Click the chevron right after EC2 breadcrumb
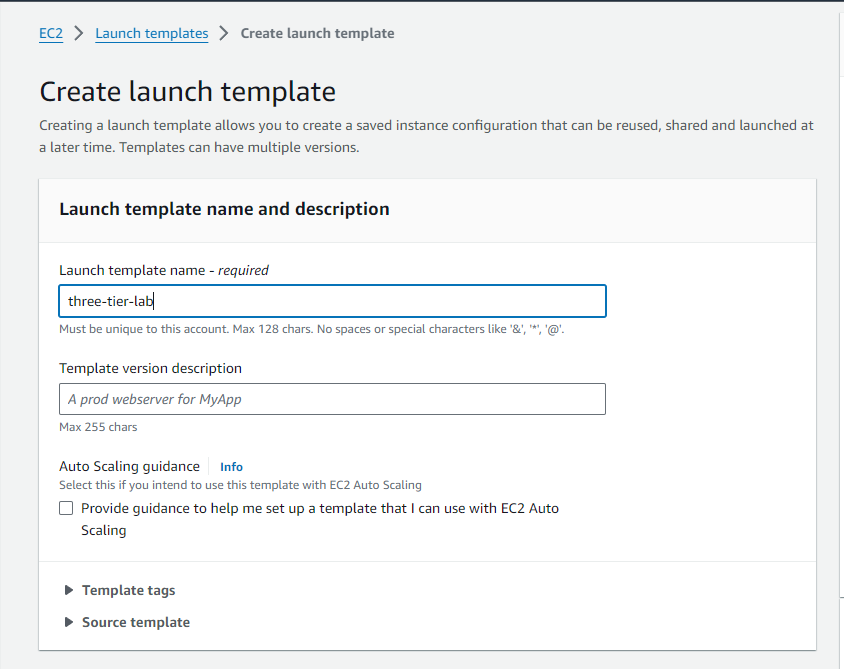This screenshot has width=844, height=669. click(79, 33)
